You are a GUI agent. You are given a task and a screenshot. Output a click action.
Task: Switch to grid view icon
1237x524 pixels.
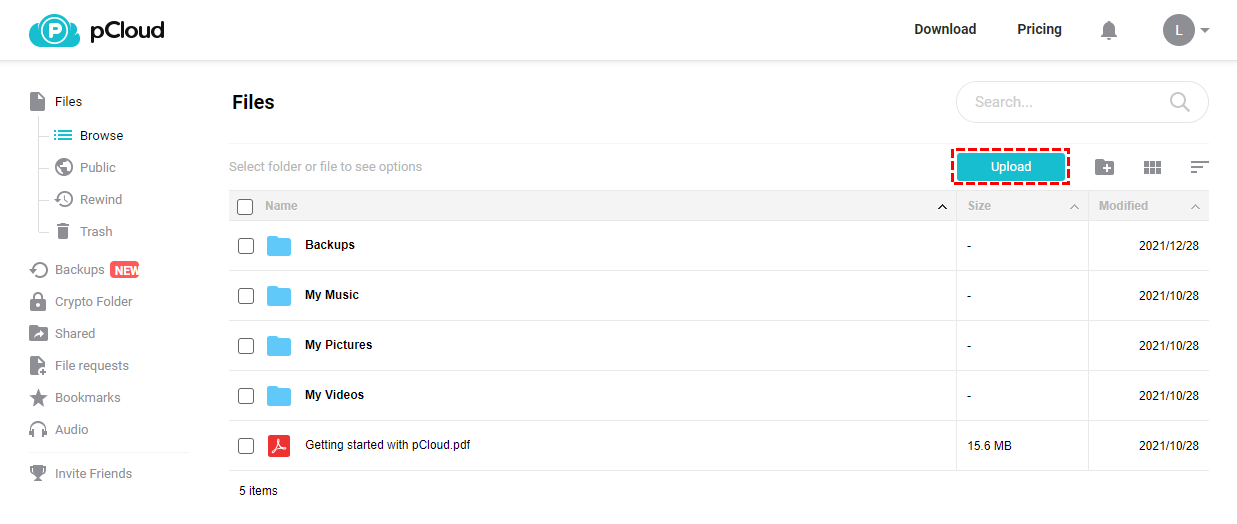tap(1152, 167)
